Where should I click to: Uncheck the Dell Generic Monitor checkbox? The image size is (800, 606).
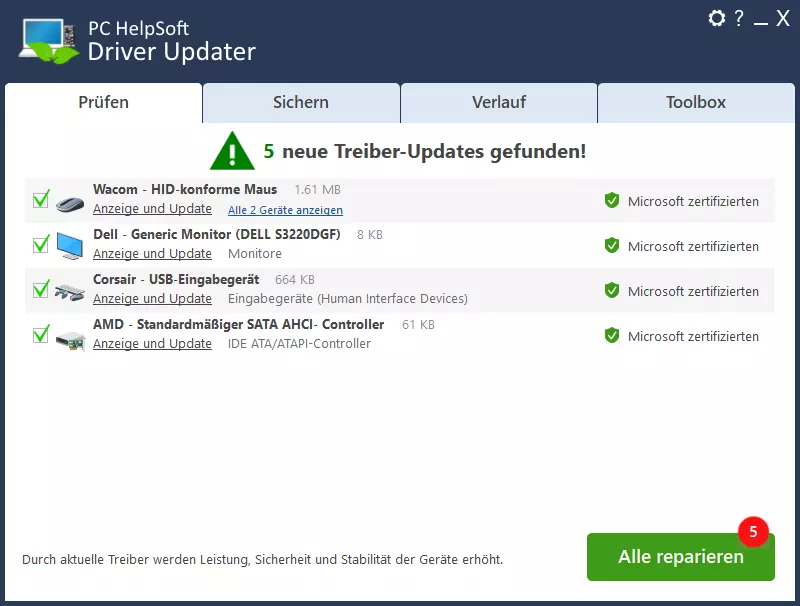tap(41, 244)
